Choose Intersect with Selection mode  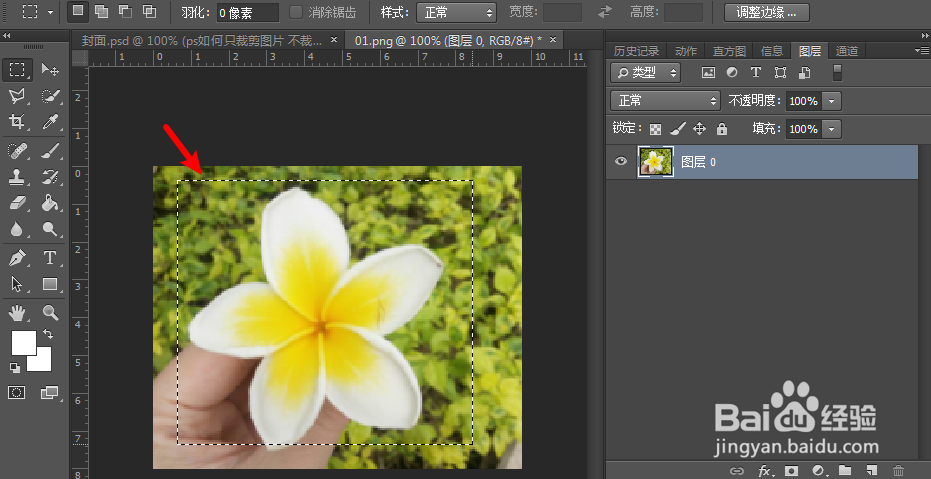(150, 11)
